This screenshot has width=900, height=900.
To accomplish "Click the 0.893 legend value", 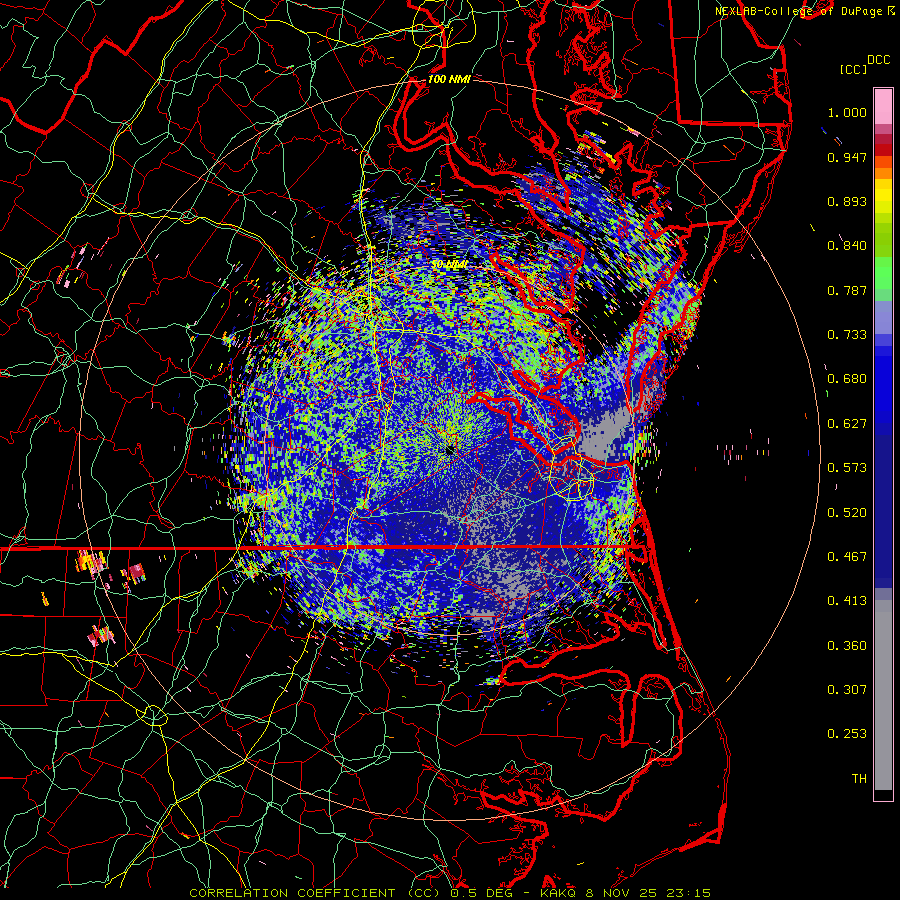I will pos(847,201).
